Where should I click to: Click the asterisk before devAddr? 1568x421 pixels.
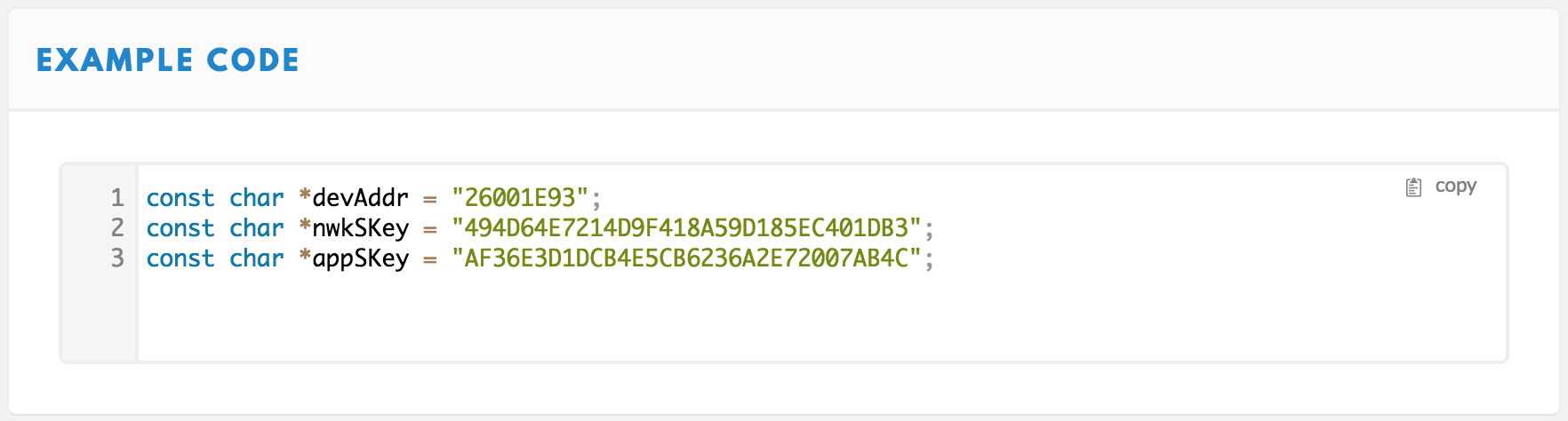(x=305, y=195)
